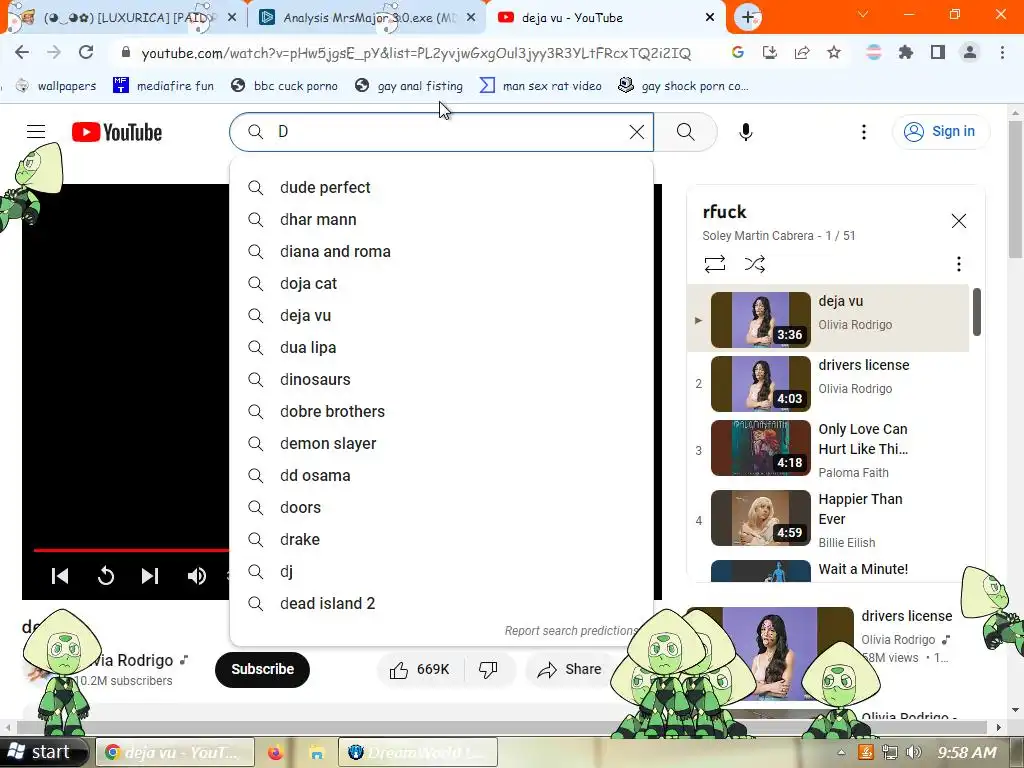Open the 'wallpapers' bookmark
The height and width of the screenshot is (768, 1024).
[x=57, y=86]
